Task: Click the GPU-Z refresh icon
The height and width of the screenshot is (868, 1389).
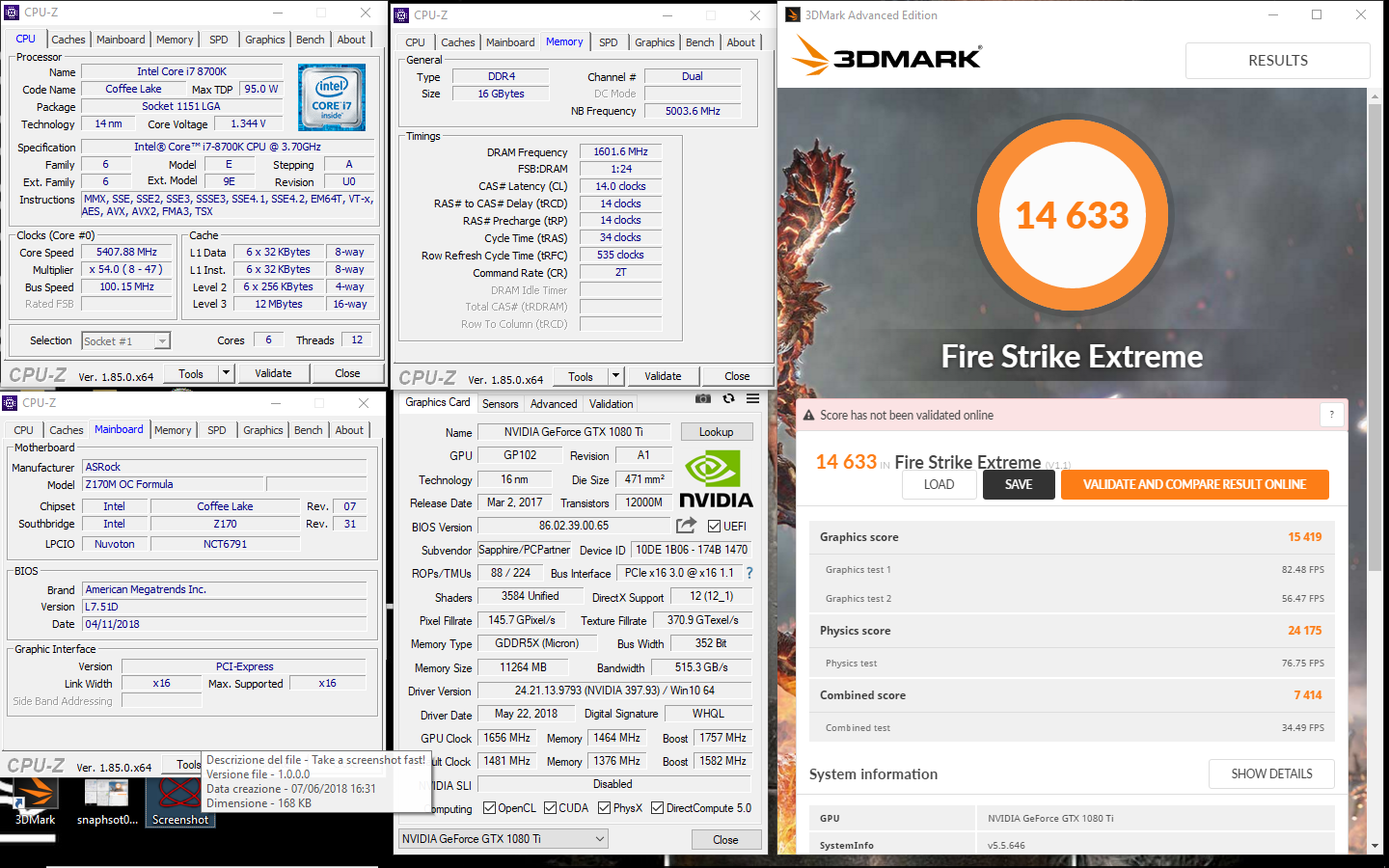Action: coord(728,398)
